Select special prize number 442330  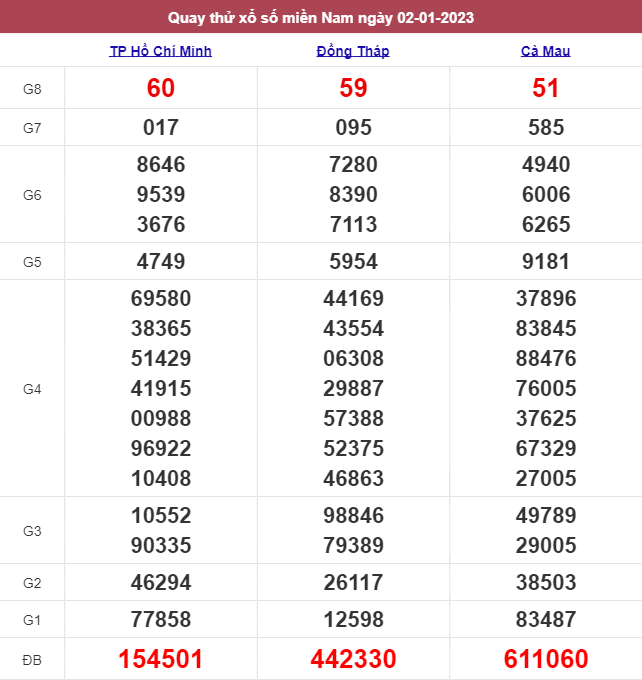coord(353,659)
